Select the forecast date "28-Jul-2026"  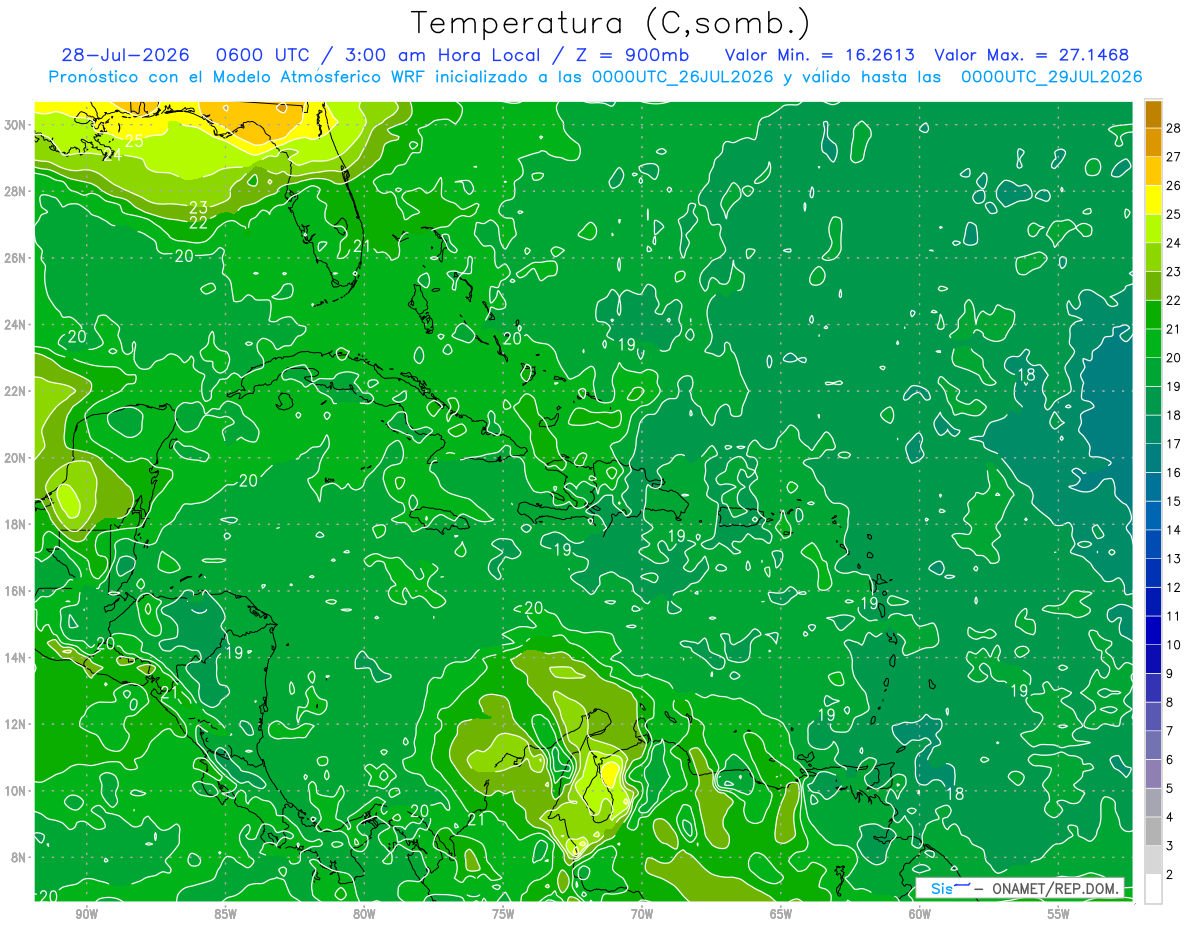point(126,55)
